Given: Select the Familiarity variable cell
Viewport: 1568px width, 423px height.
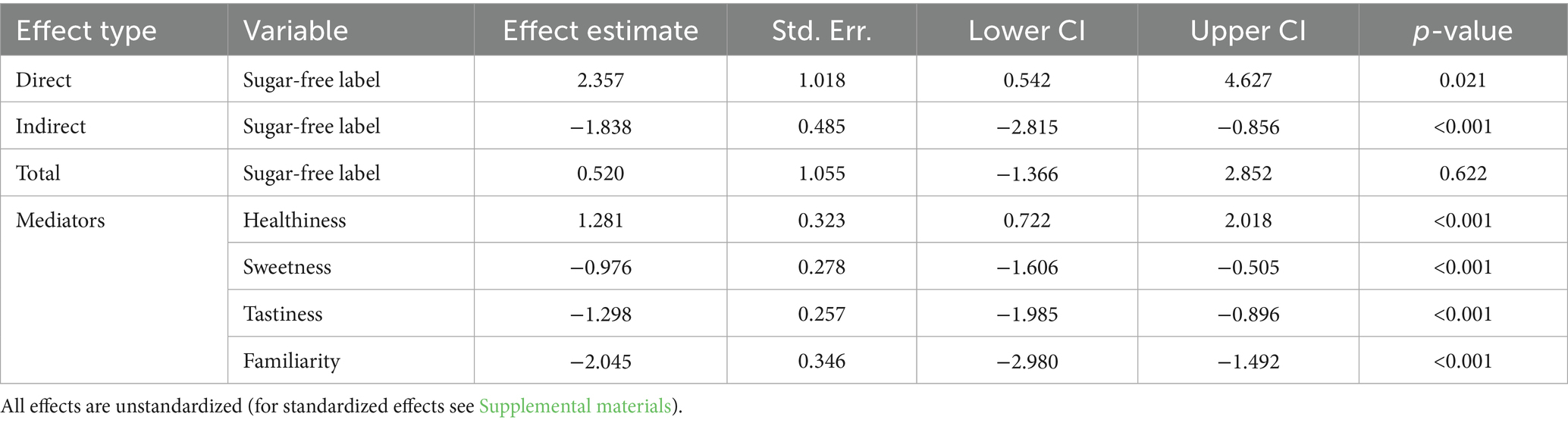Looking at the screenshot, I should click(291, 361).
